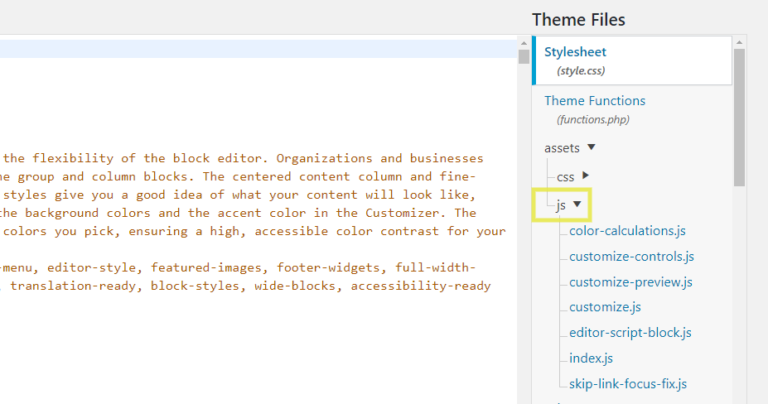Select the assets folder label
The height and width of the screenshot is (404, 768).
coord(562,148)
